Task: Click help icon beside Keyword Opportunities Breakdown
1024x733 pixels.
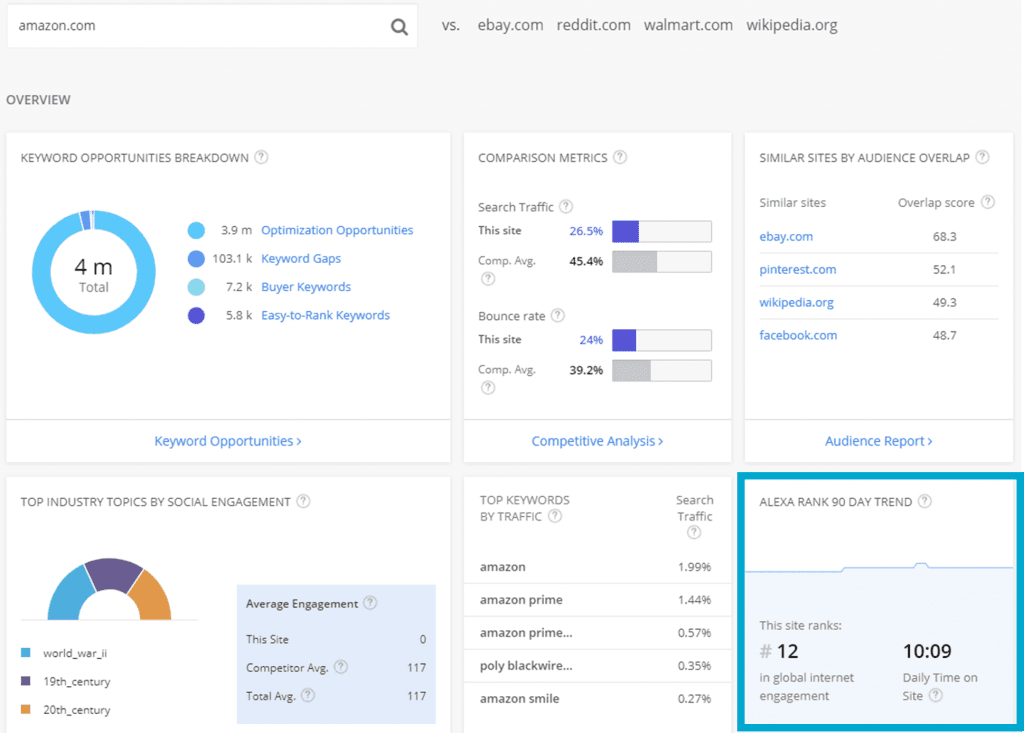Action: 261,157
